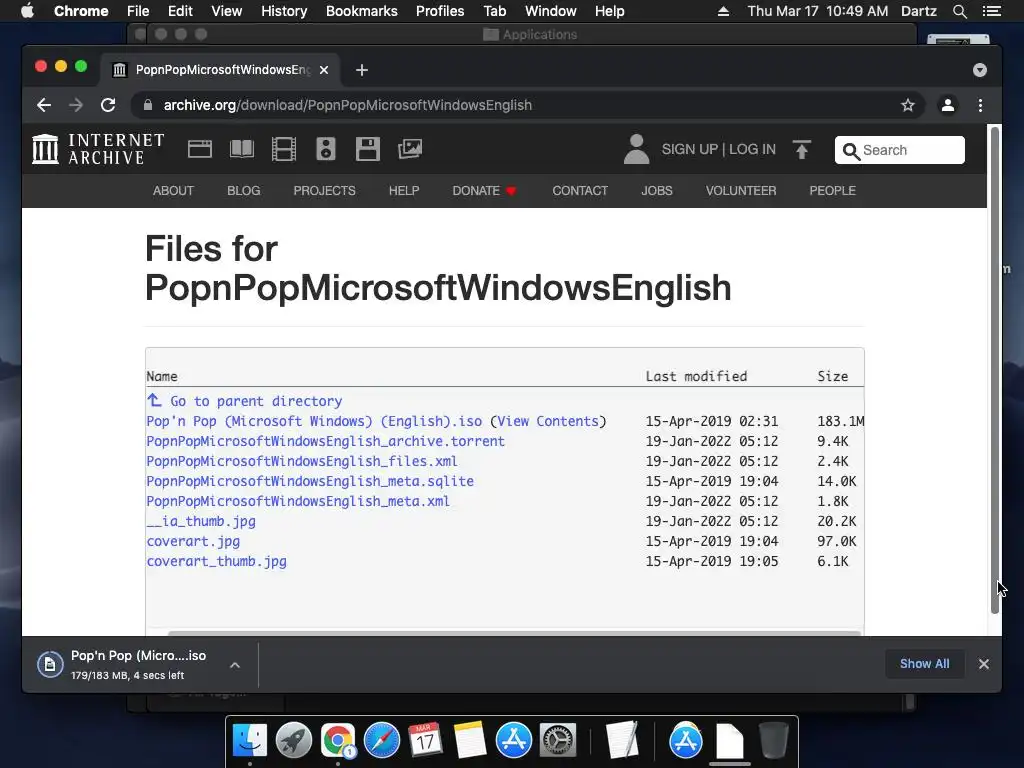This screenshot has width=1024, height=768.
Task: Open Trash in the Dock
Action: (x=774, y=741)
